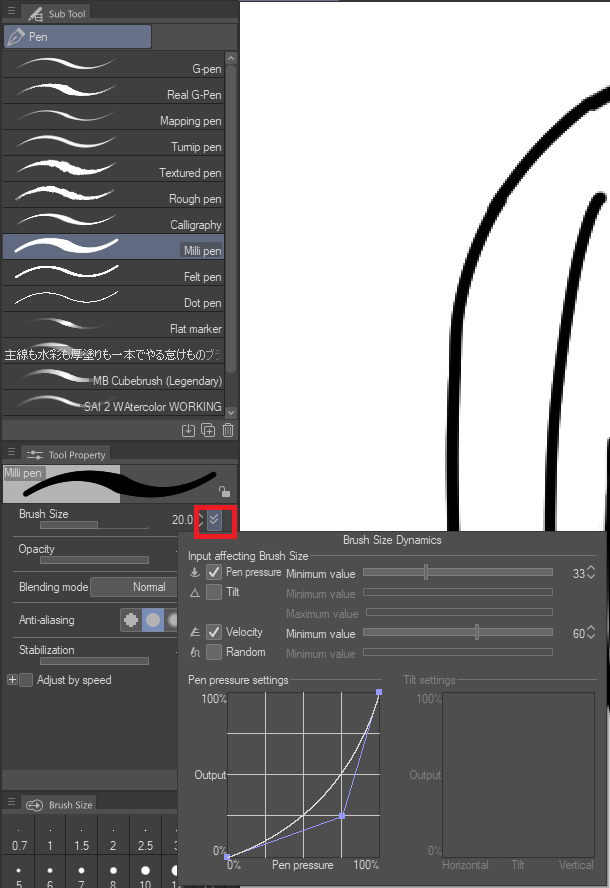Select the Mapping pen brush

pyautogui.click(x=113, y=117)
